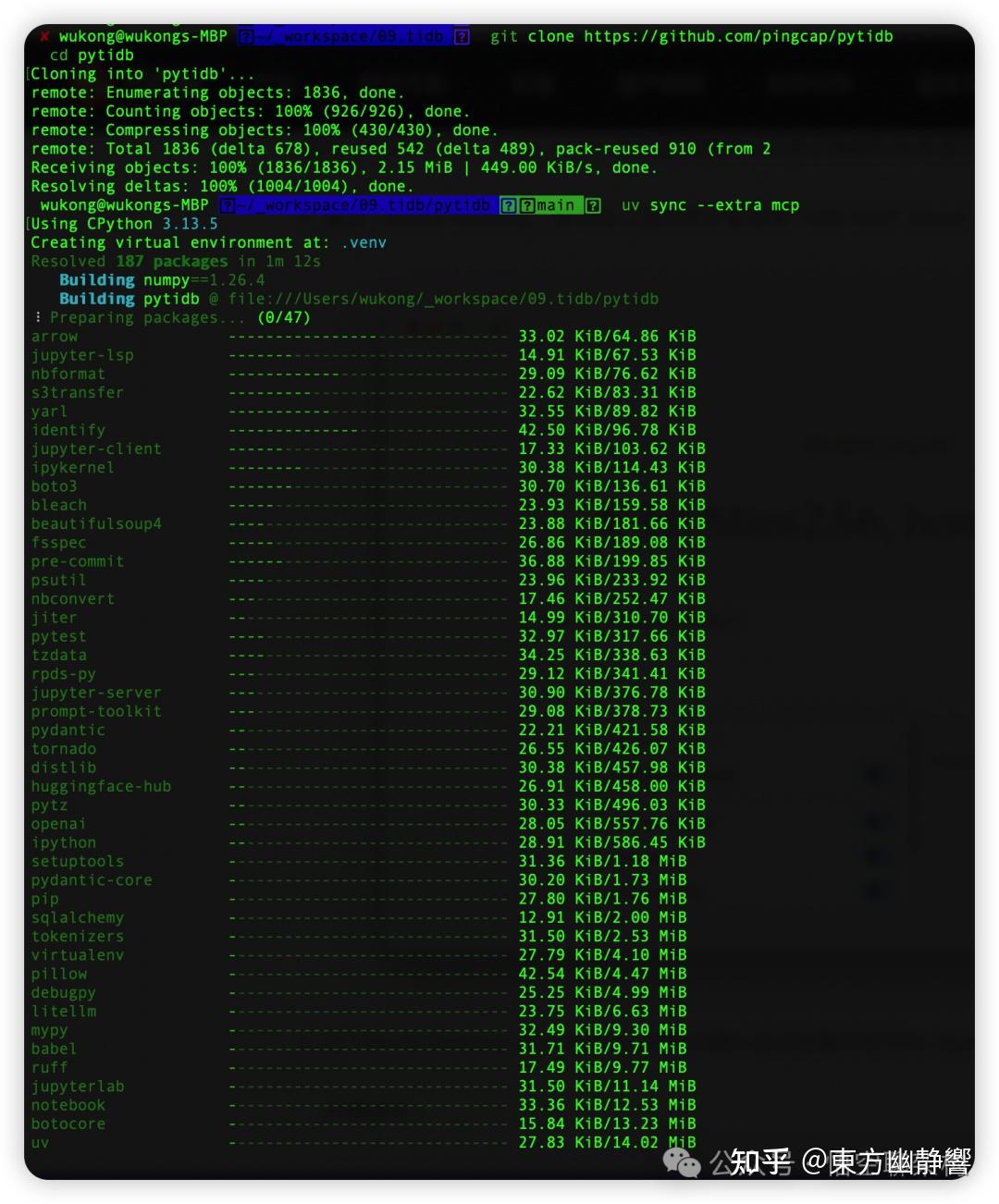Click the 'nbformat' package name
999x1204 pixels.
tap(68, 374)
